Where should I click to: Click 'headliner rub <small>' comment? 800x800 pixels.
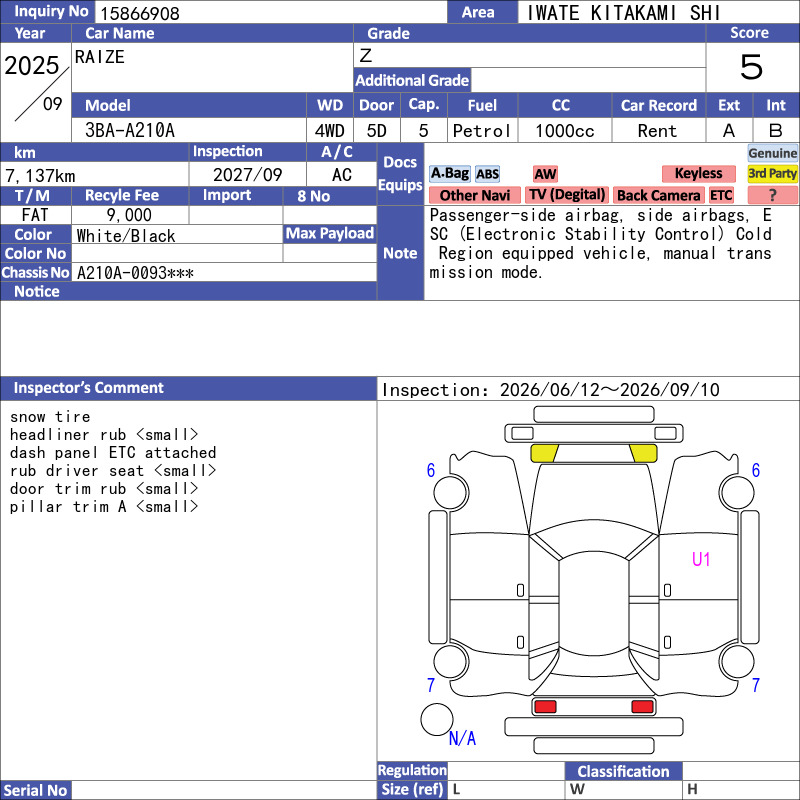tap(104, 435)
